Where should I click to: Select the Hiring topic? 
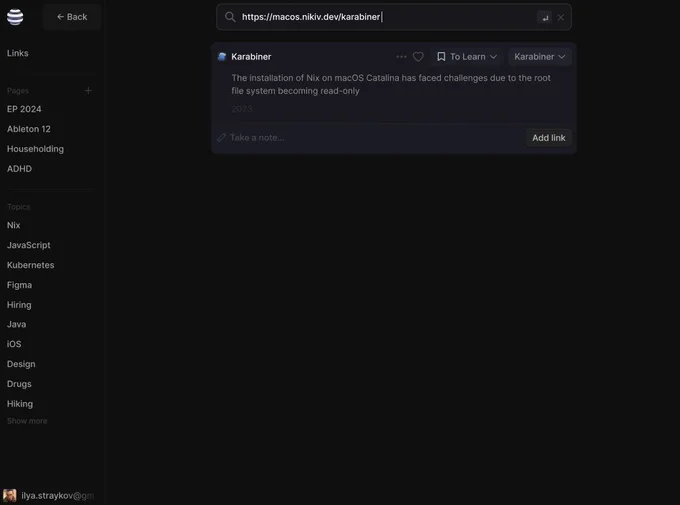pos(19,305)
